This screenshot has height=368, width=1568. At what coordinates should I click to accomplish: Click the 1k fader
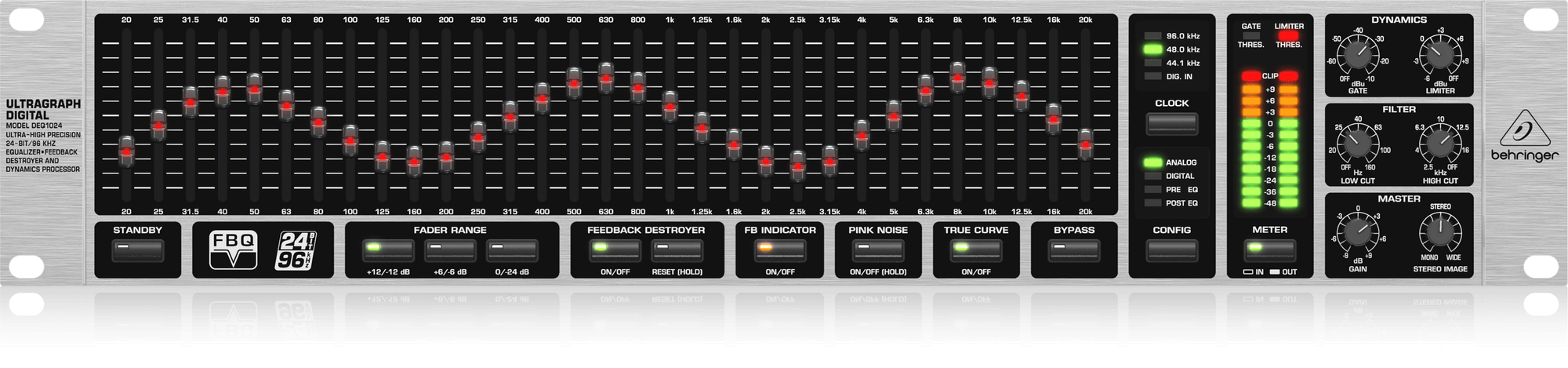click(x=670, y=106)
